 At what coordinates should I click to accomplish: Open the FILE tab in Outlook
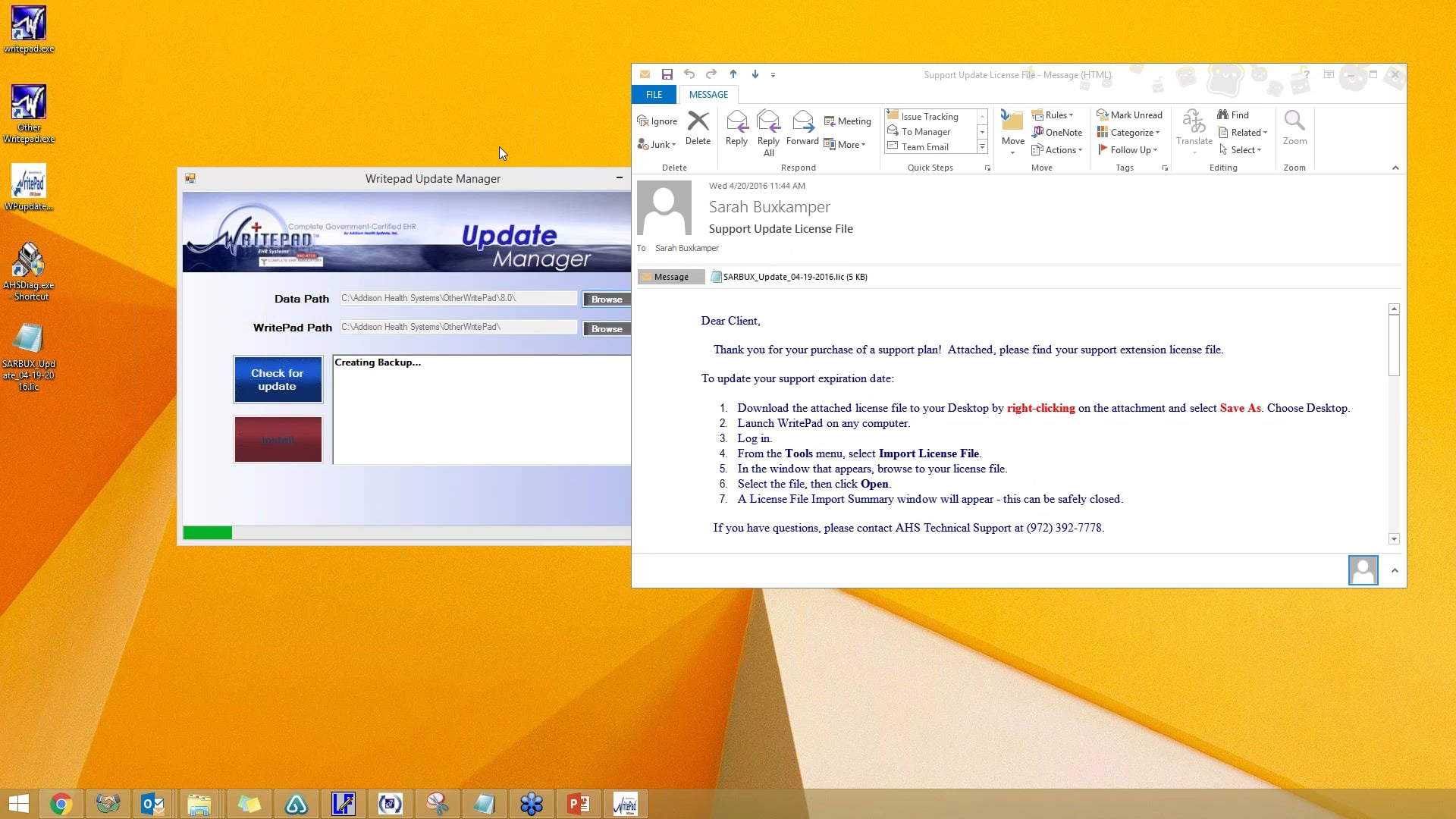(654, 95)
